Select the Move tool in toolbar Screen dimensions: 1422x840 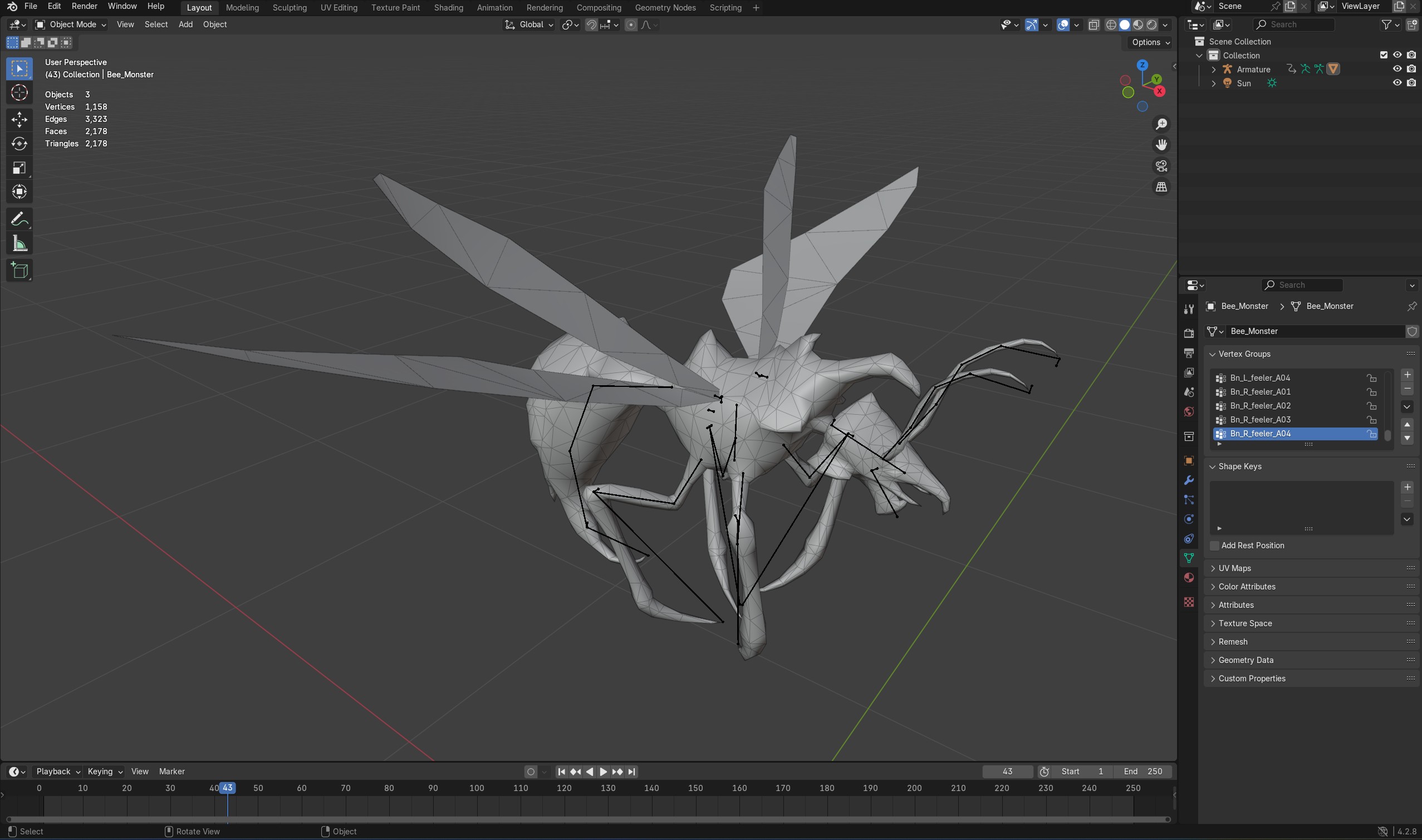pyautogui.click(x=19, y=119)
